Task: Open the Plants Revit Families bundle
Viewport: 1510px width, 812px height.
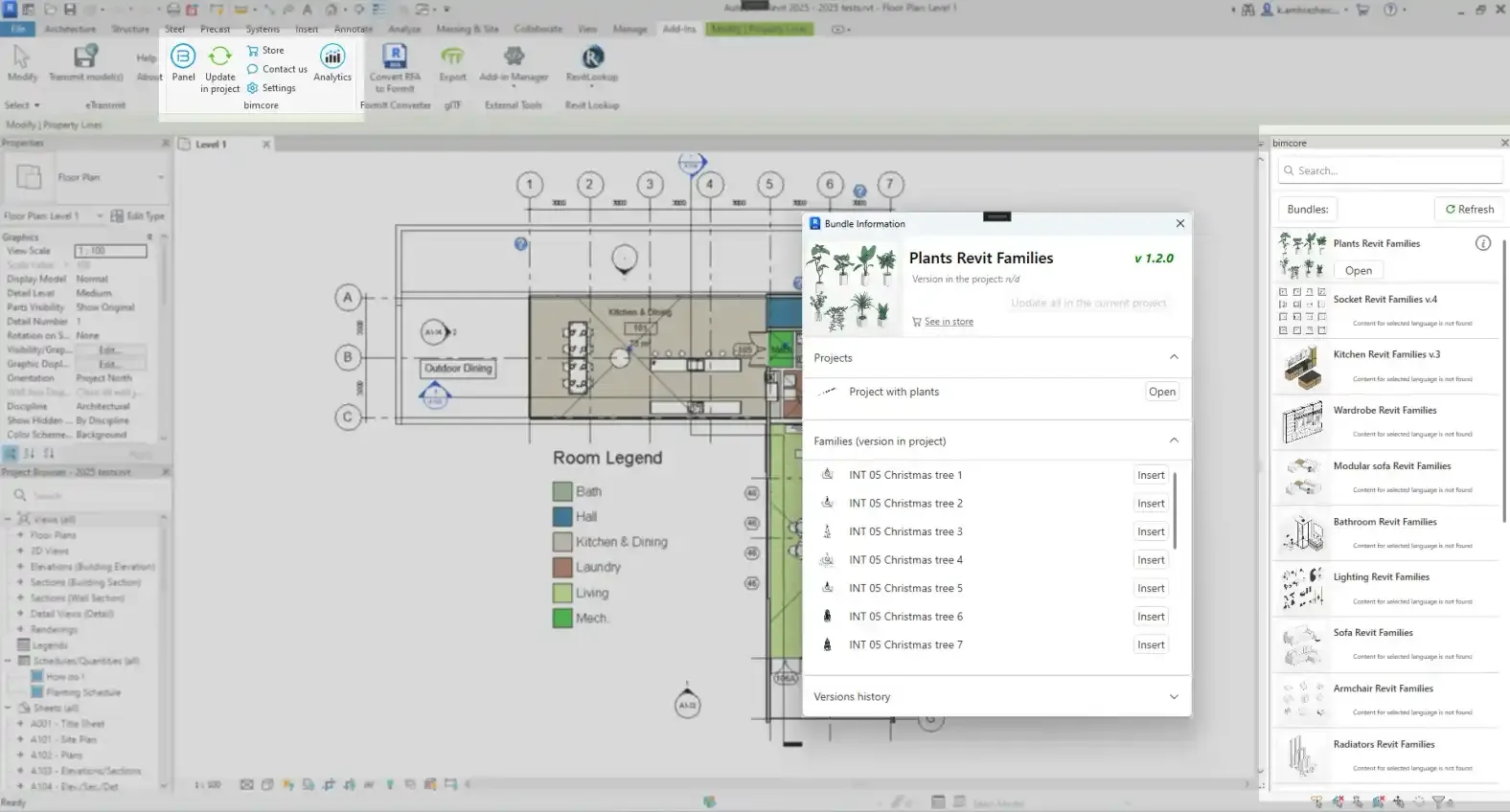Action: (x=1359, y=270)
